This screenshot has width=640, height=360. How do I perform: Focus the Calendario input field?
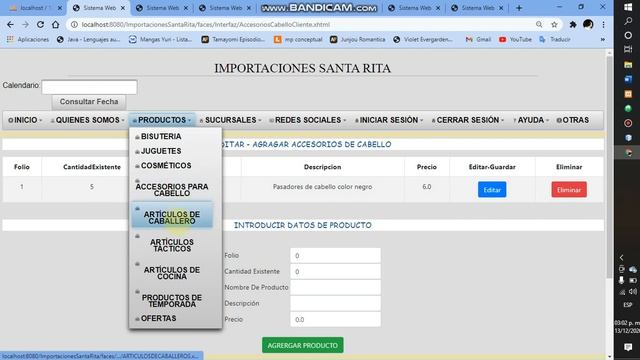pos(89,87)
